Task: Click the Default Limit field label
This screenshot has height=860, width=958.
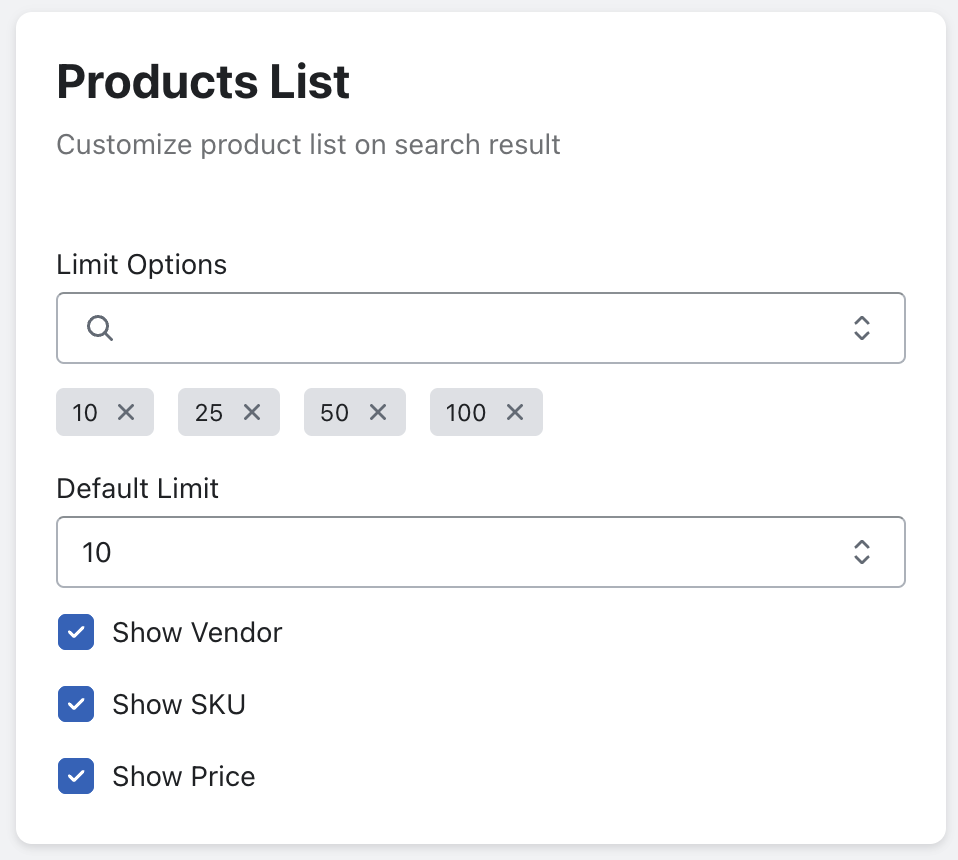Action: coord(138,489)
